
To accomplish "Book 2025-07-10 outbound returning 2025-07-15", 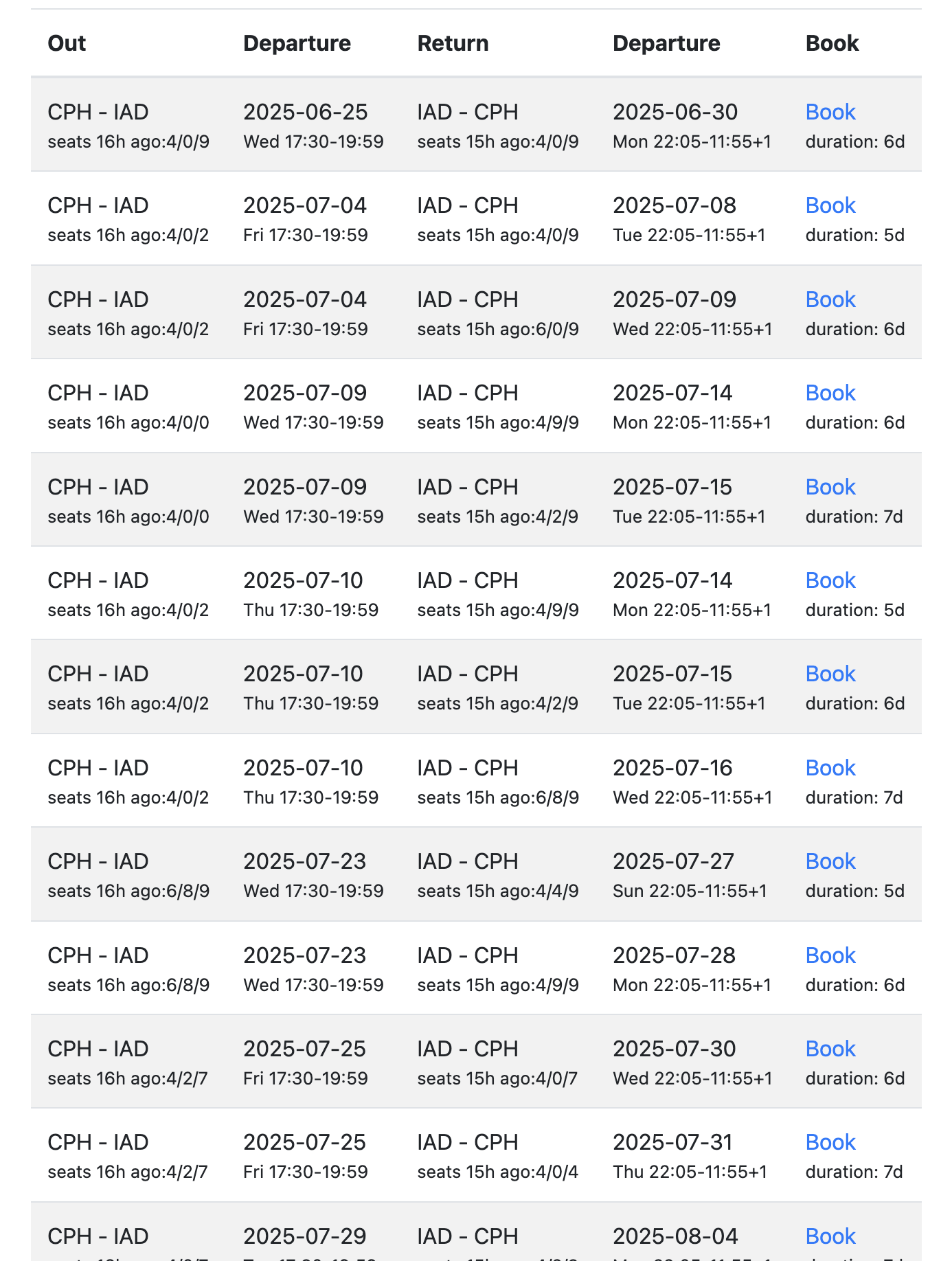I will [x=830, y=674].
